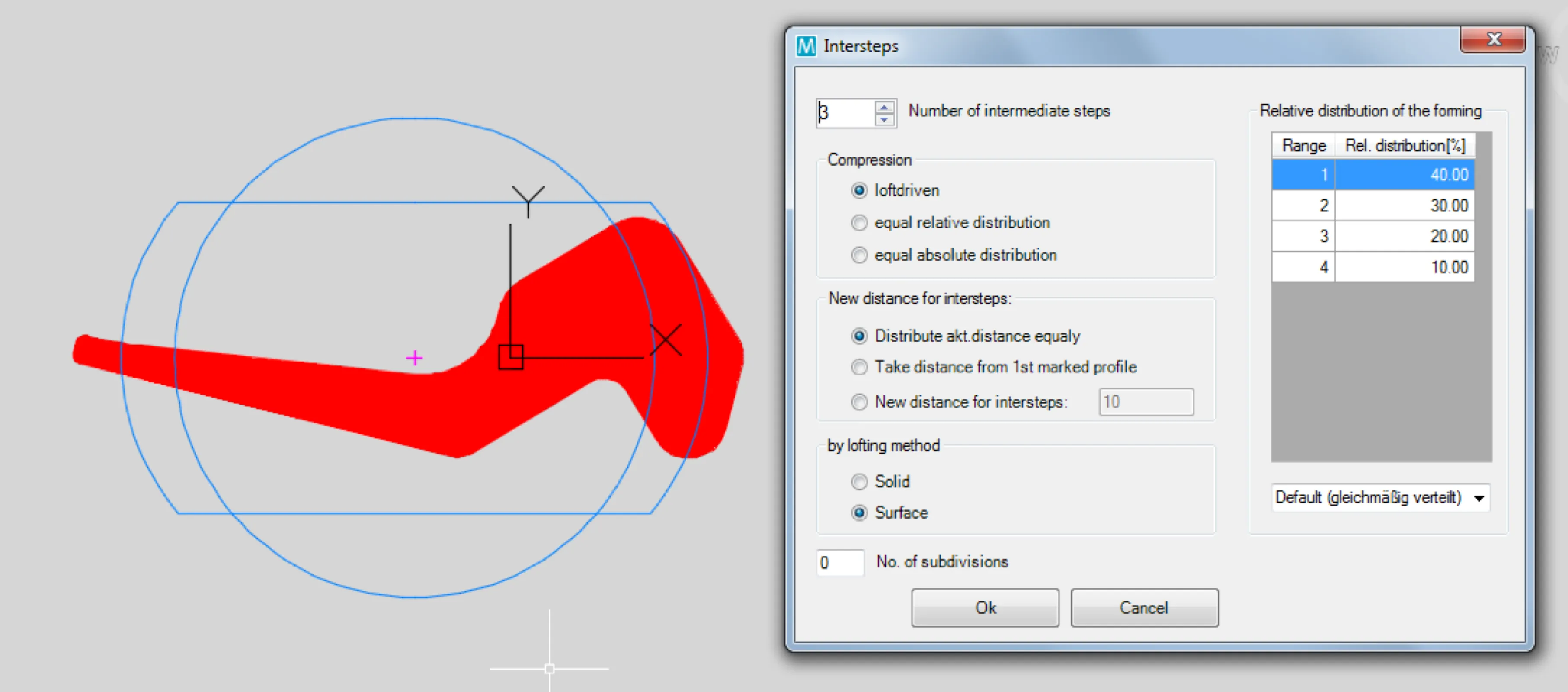The height and width of the screenshot is (692, 1568).
Task: Decrease intermediate steps with down arrow
Action: click(x=884, y=120)
